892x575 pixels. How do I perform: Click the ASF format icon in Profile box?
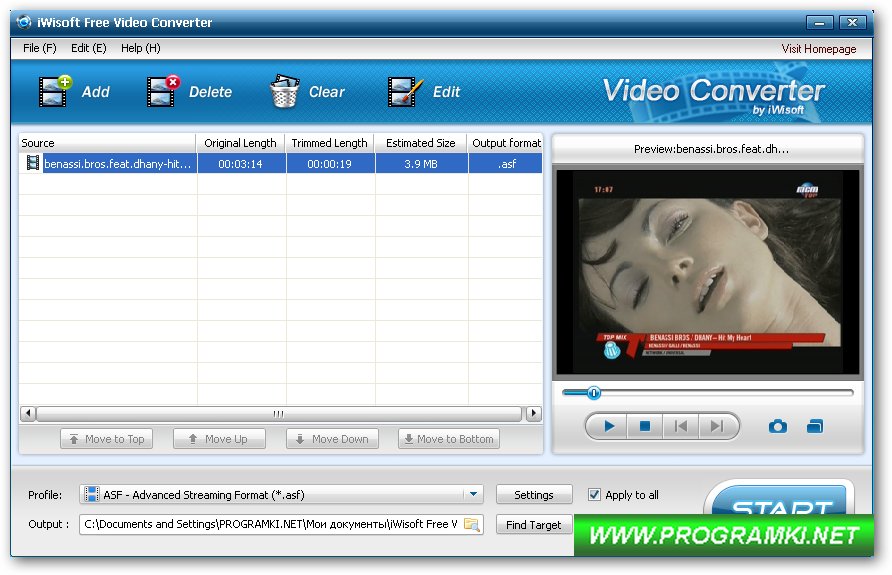(x=91, y=494)
